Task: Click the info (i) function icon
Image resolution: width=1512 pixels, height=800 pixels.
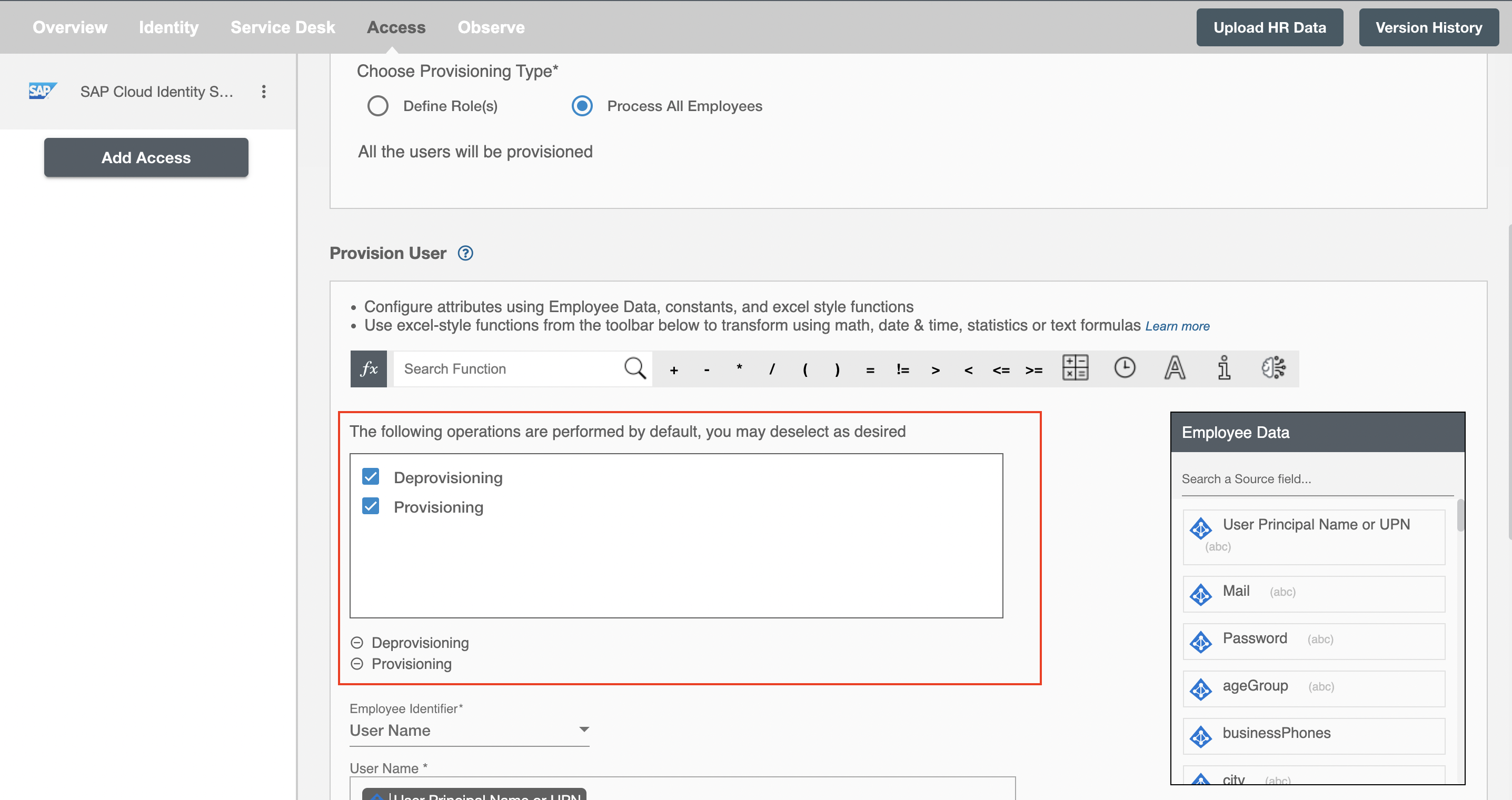Action: click(x=1224, y=368)
